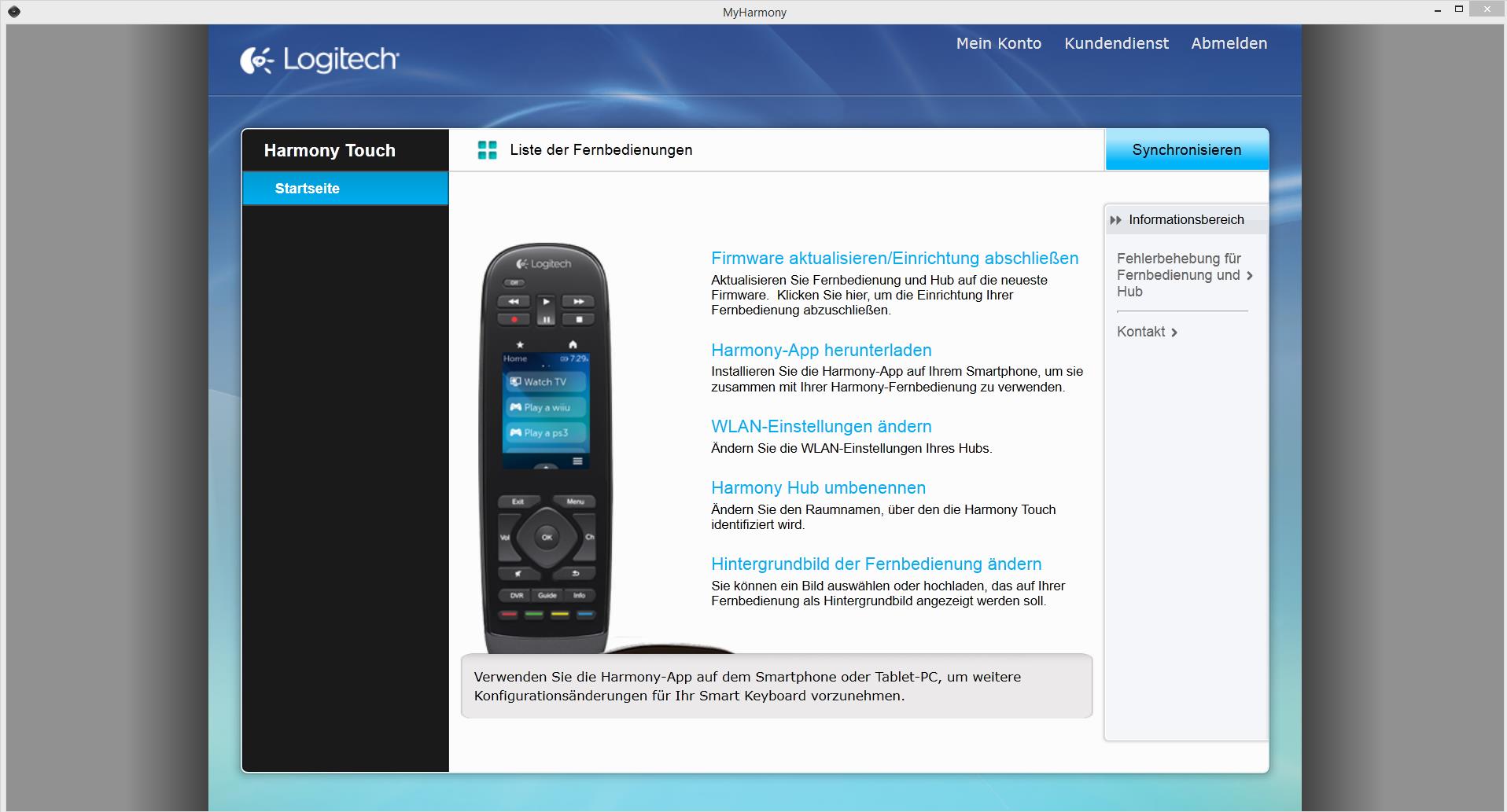Click the chevron next to Fehlerbehebung link
The width and height of the screenshot is (1507, 812).
coord(1250,276)
